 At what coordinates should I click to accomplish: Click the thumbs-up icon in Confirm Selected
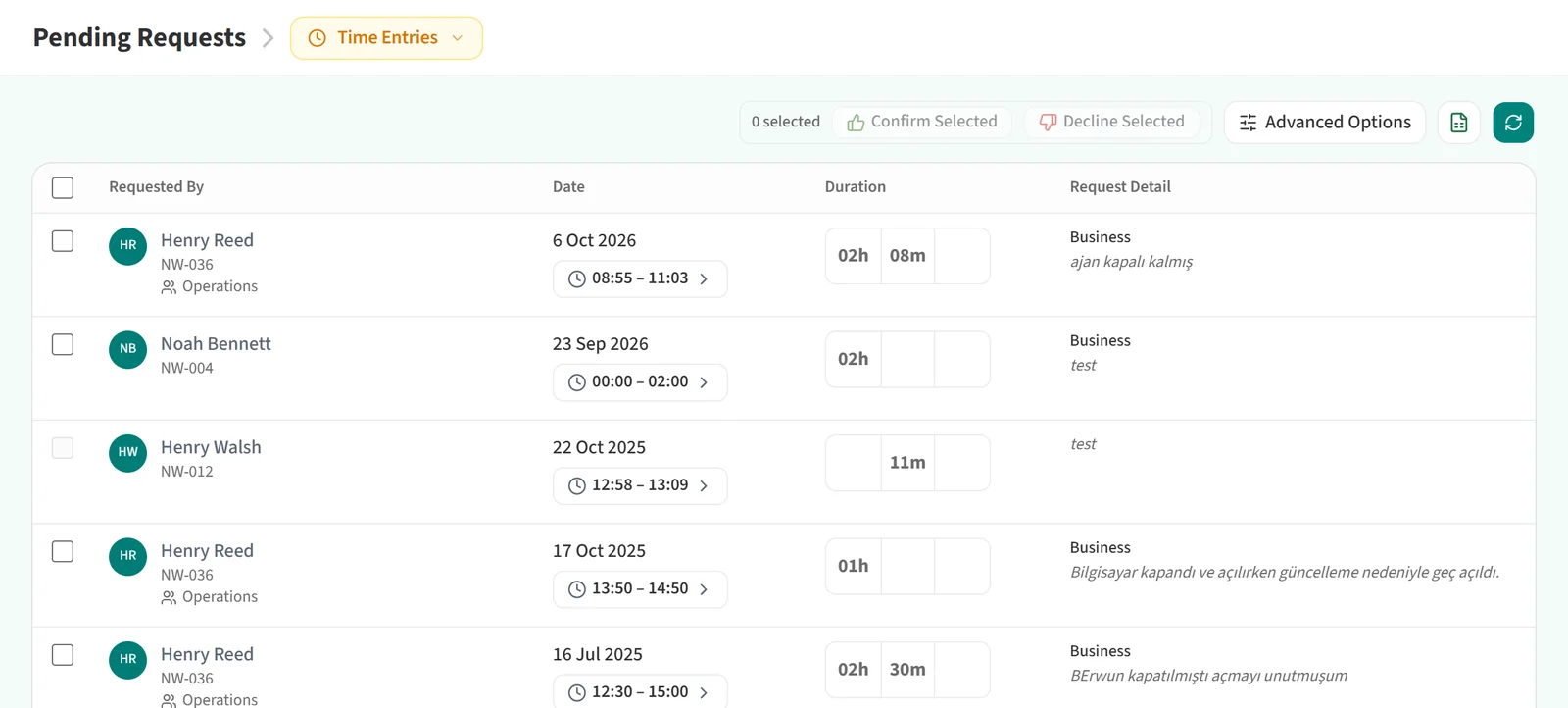[x=856, y=123]
